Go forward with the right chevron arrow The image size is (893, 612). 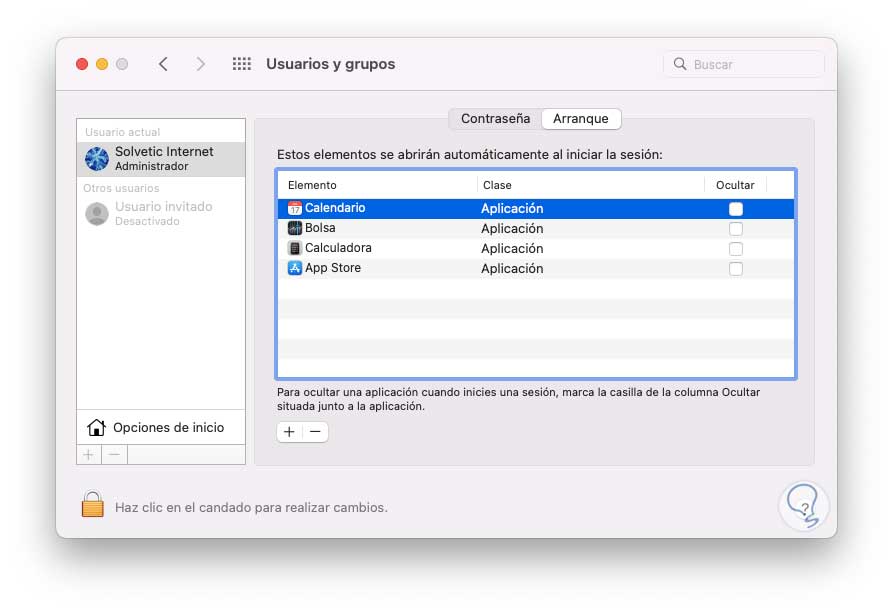click(x=200, y=64)
